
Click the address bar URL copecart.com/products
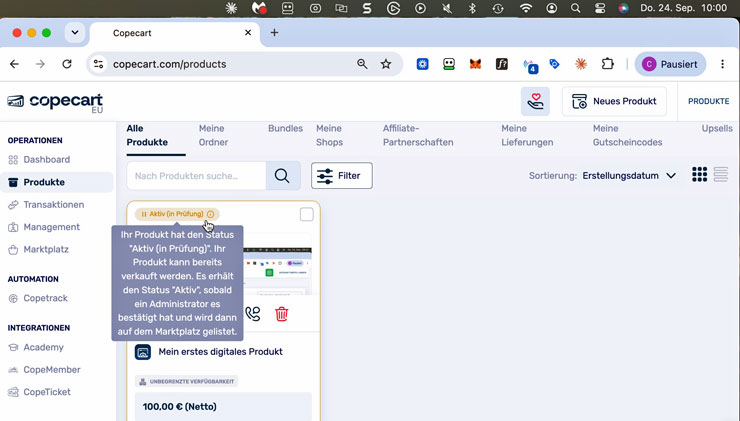pyautogui.click(x=169, y=64)
